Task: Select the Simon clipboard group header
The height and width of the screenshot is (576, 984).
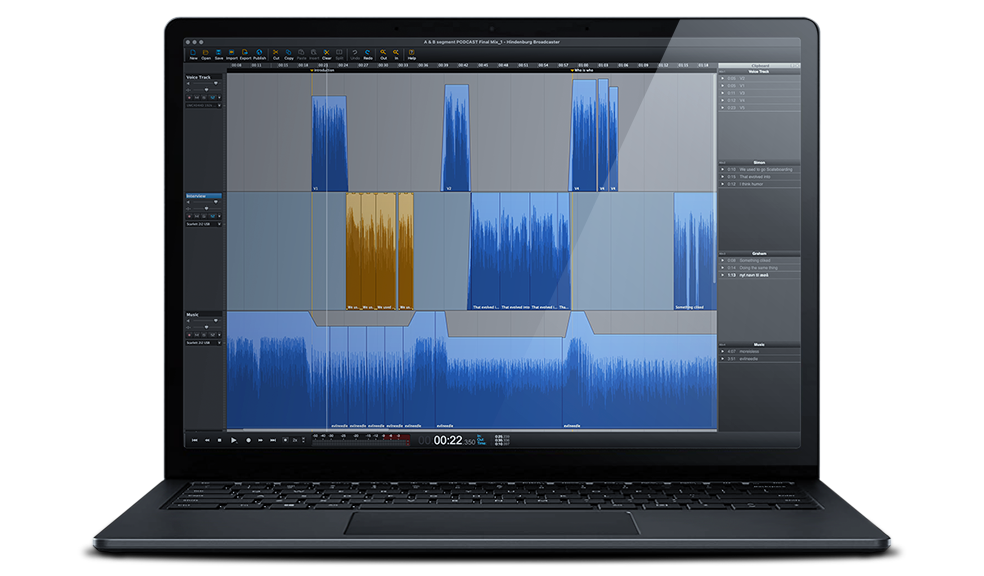Action: tap(758, 162)
